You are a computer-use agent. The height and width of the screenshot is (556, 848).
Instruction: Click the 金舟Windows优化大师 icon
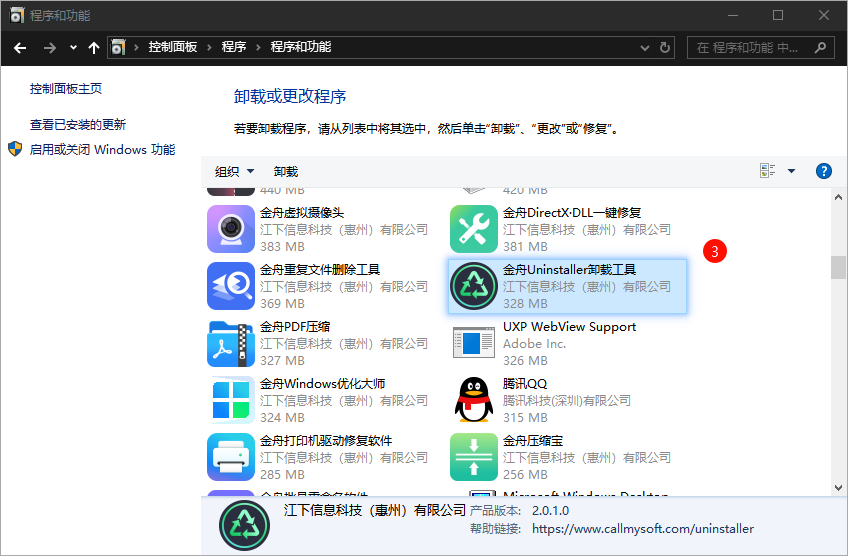click(x=231, y=400)
